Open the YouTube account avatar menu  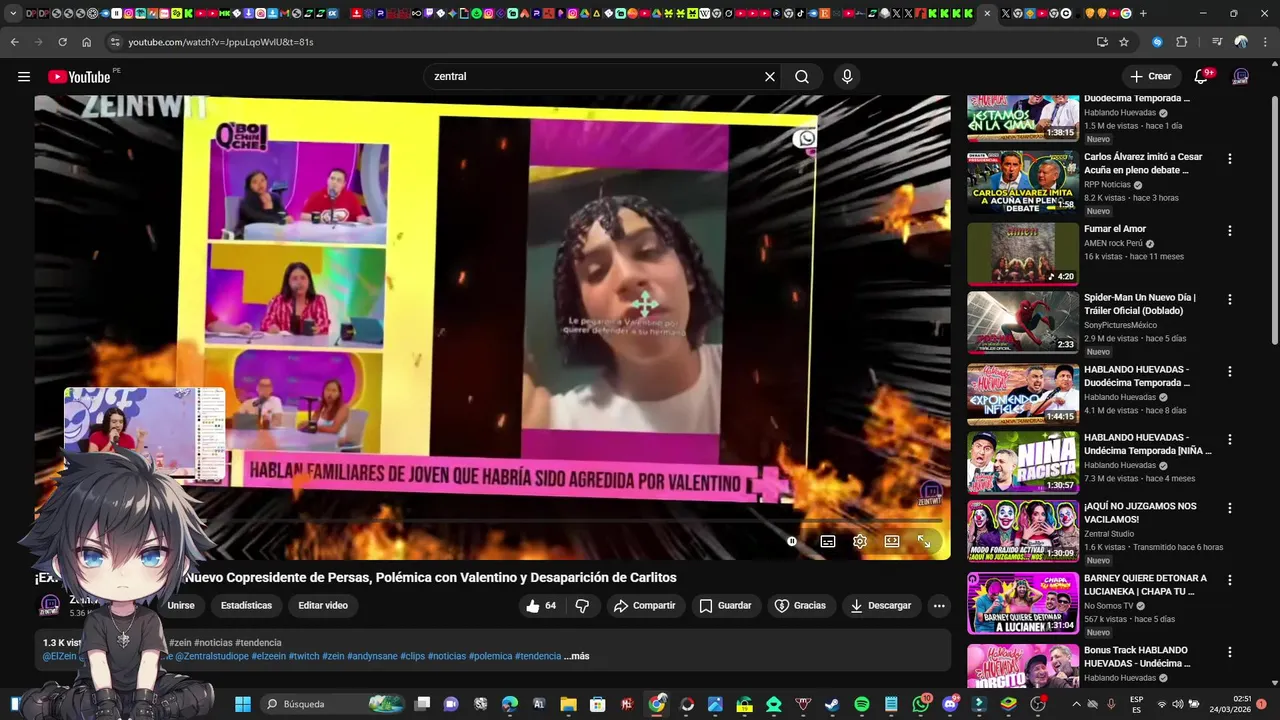(1241, 76)
